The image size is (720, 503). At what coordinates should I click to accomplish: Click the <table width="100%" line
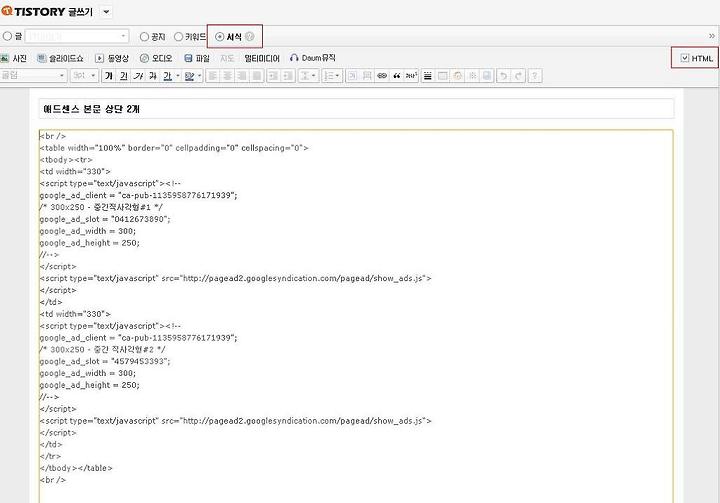click(x=174, y=148)
